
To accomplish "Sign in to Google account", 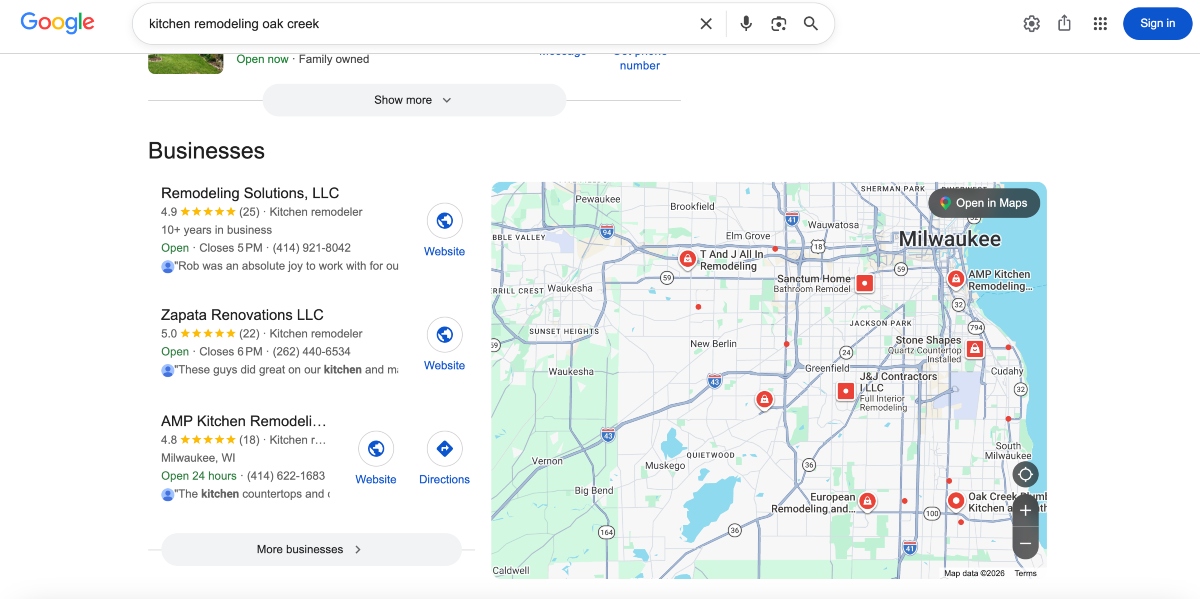I will click(1158, 24).
